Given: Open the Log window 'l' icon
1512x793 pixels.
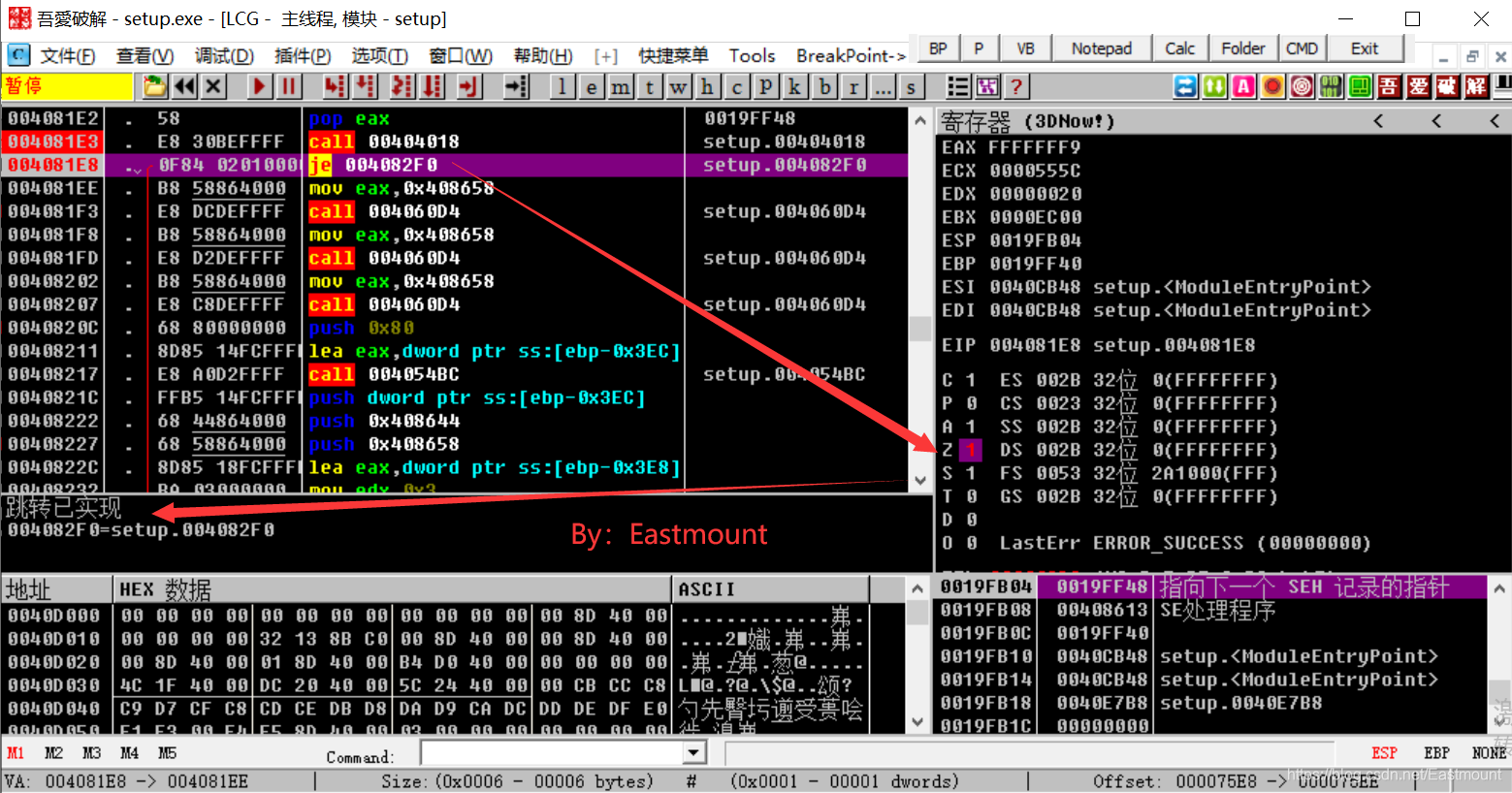Looking at the screenshot, I should click(x=563, y=86).
